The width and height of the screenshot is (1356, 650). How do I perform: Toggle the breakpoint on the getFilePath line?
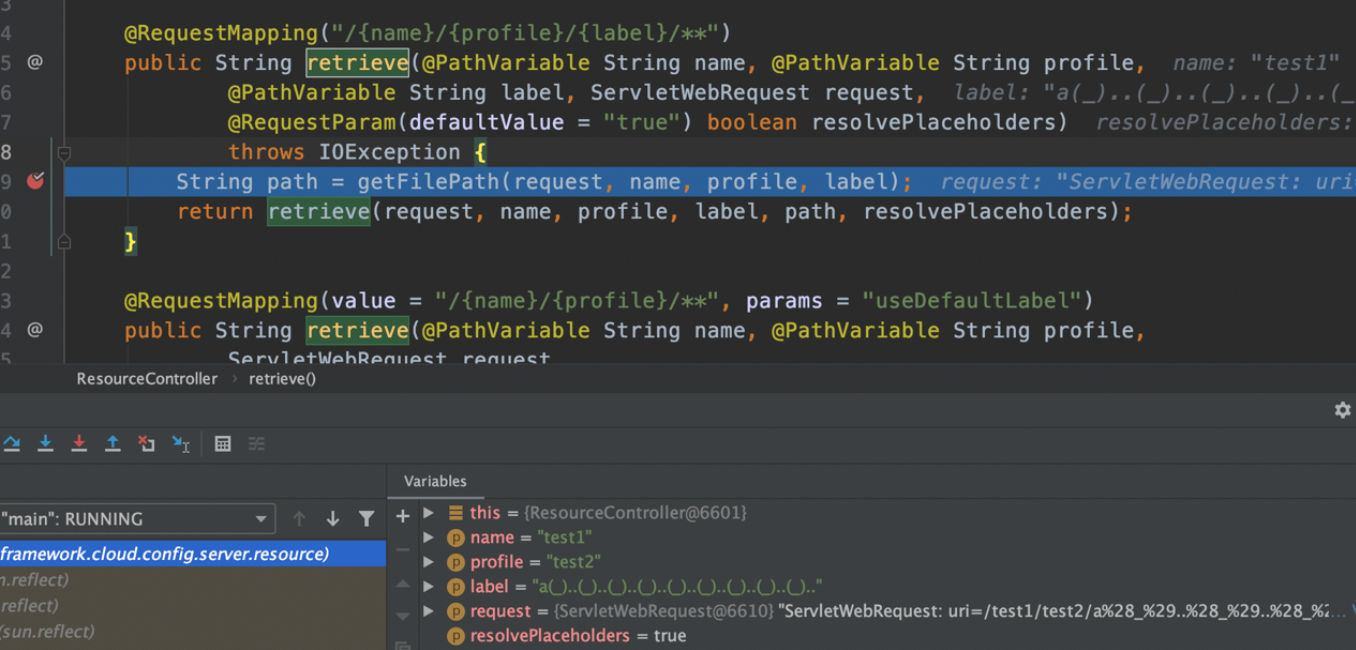[x=36, y=181]
